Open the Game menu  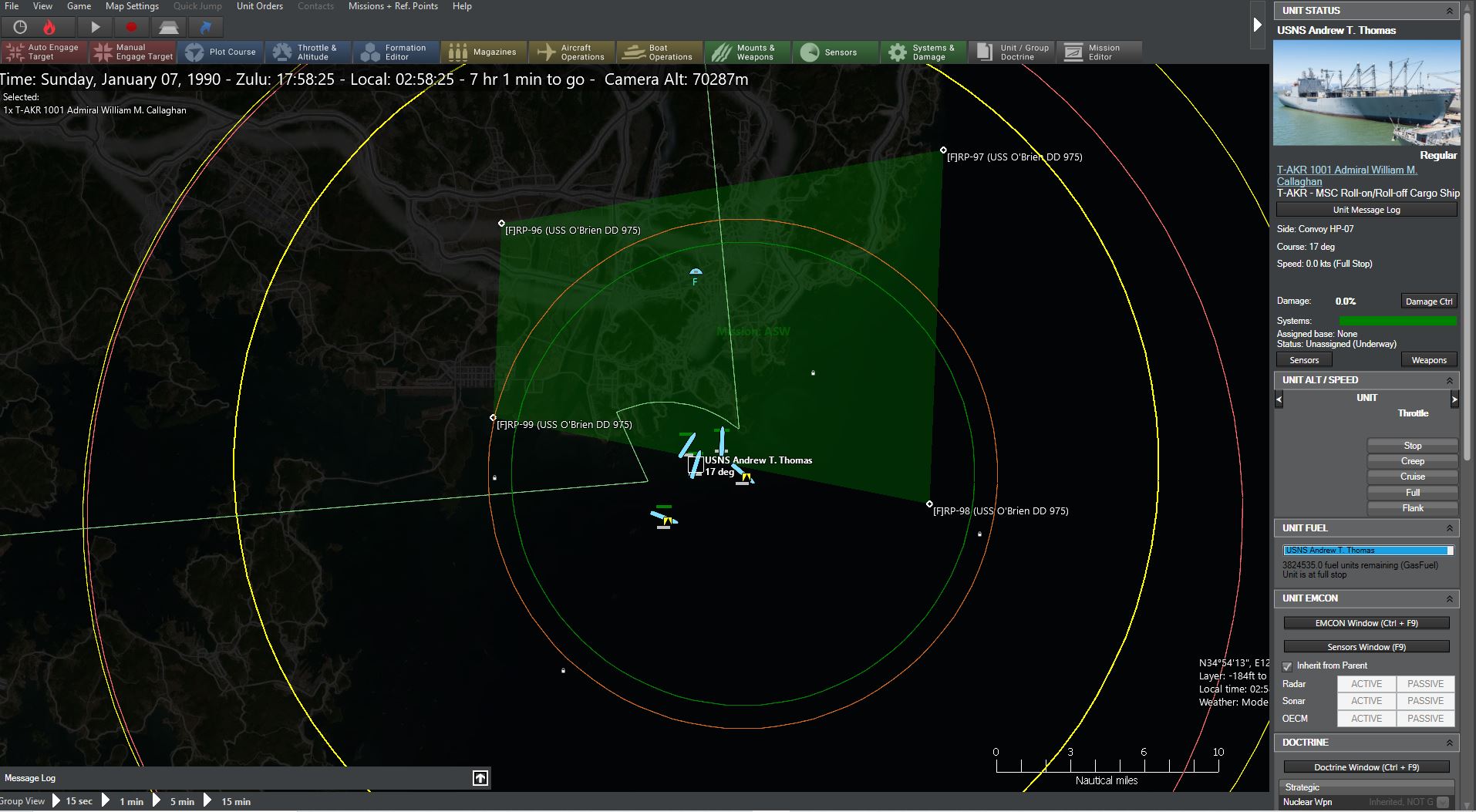(x=79, y=6)
